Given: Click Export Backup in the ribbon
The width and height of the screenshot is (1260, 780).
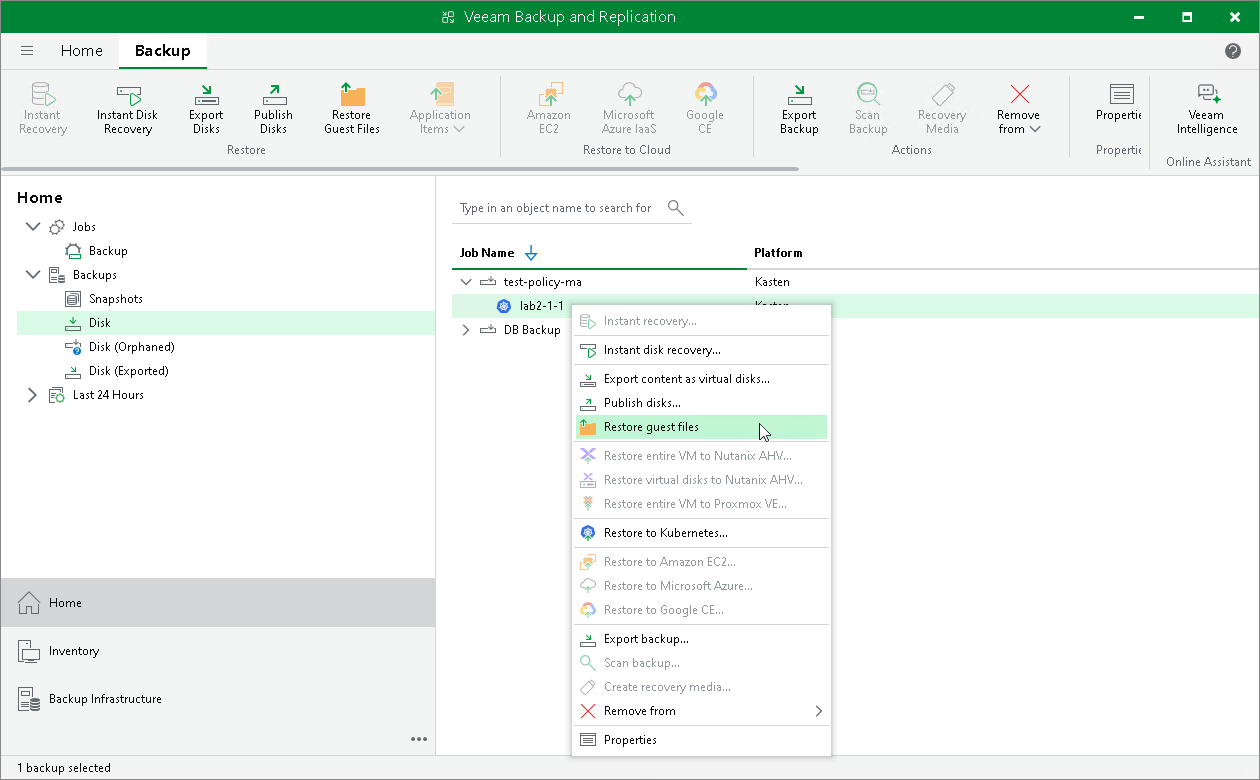Looking at the screenshot, I should [799, 109].
